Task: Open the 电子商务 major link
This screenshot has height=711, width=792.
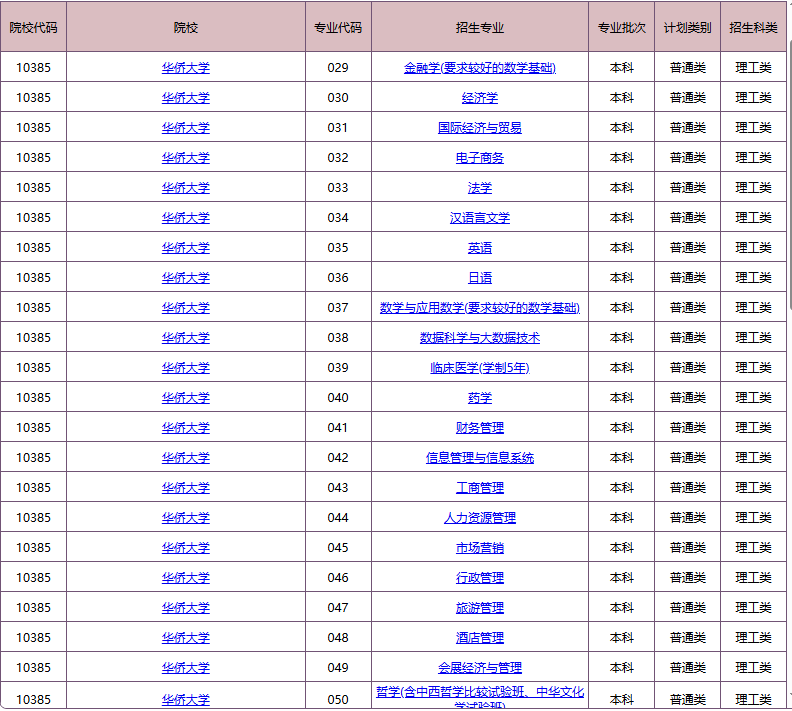Action: [x=479, y=158]
